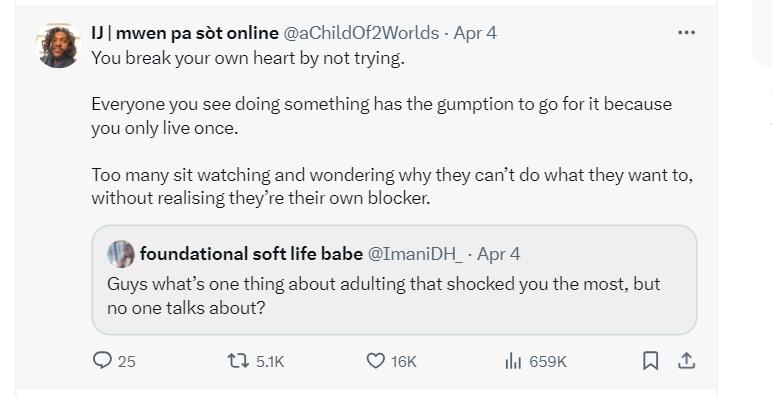Open IJ's profile picture avatar
Screen dimensions: 772x397
[x=58, y=45]
